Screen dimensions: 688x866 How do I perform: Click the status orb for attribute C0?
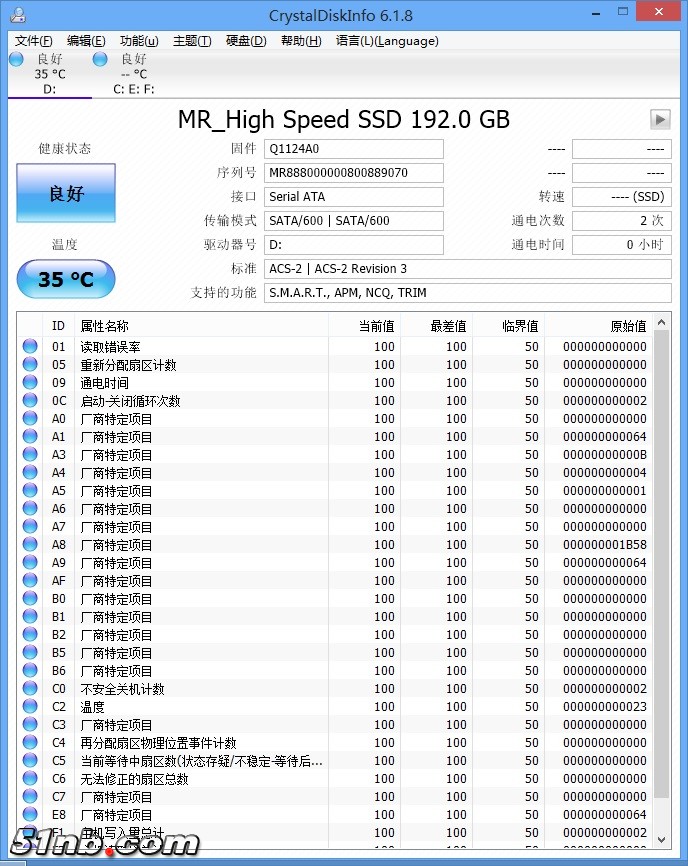30,689
